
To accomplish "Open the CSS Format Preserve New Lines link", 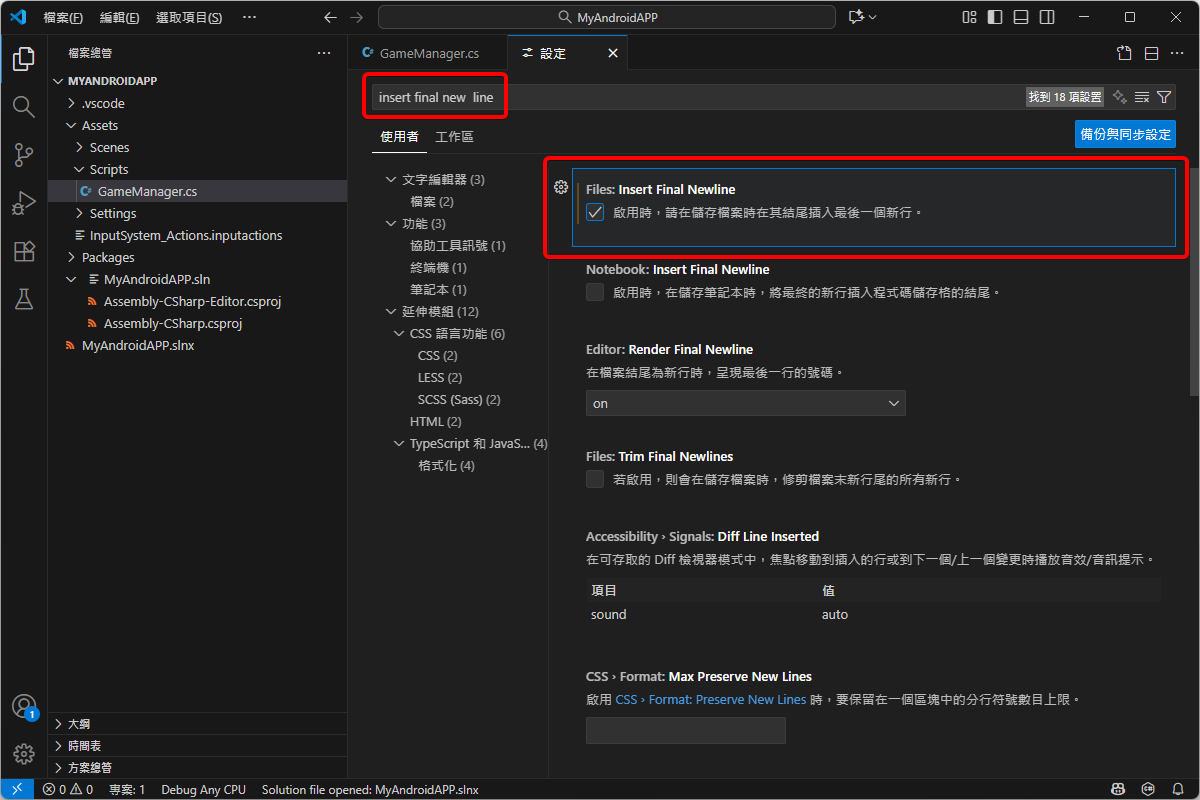I will coord(710,700).
